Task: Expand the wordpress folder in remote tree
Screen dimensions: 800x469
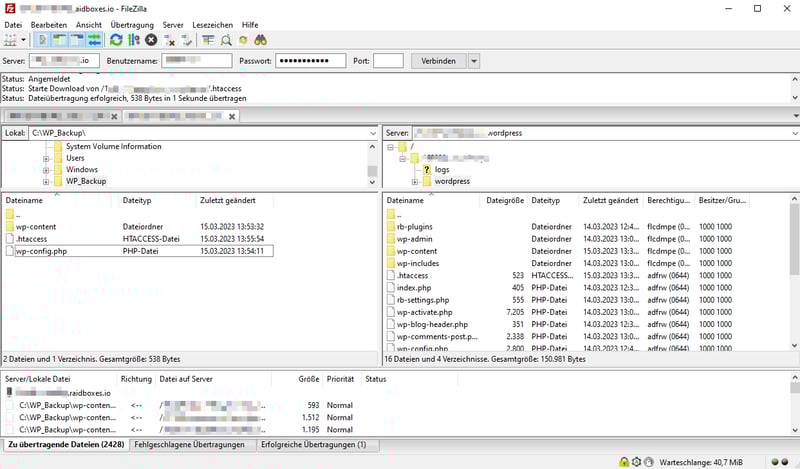Action: click(x=415, y=182)
